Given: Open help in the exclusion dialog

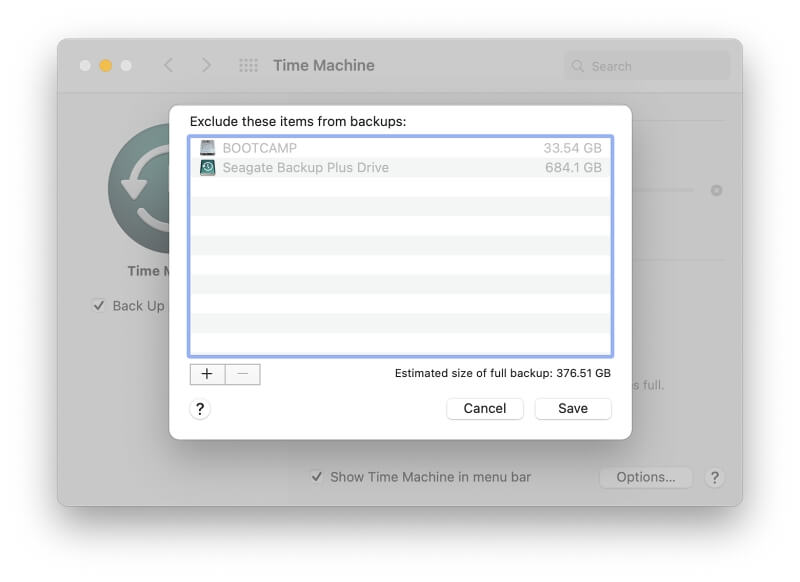Looking at the screenshot, I should 200,409.
